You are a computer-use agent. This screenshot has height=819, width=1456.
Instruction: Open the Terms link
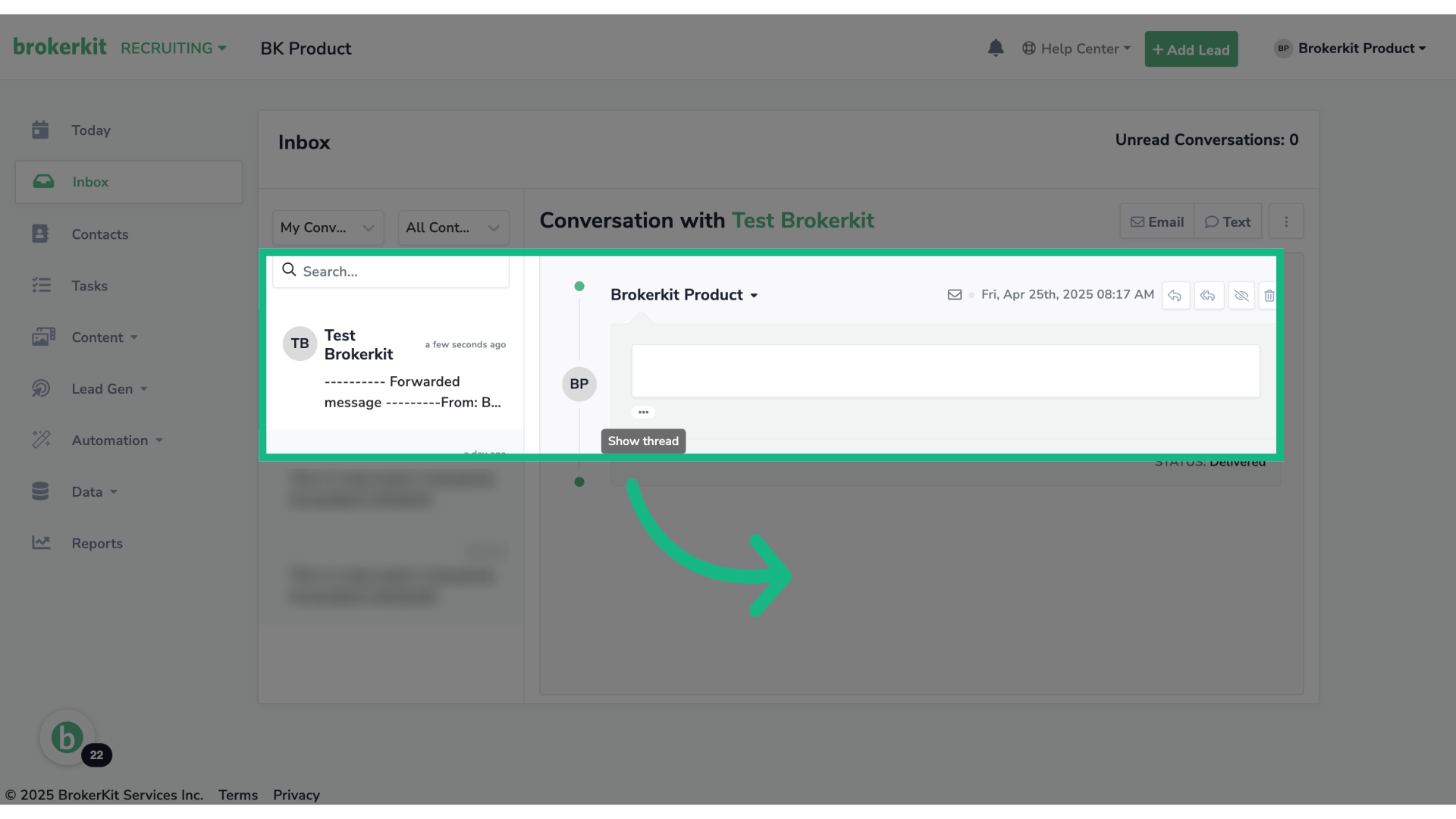click(x=238, y=795)
